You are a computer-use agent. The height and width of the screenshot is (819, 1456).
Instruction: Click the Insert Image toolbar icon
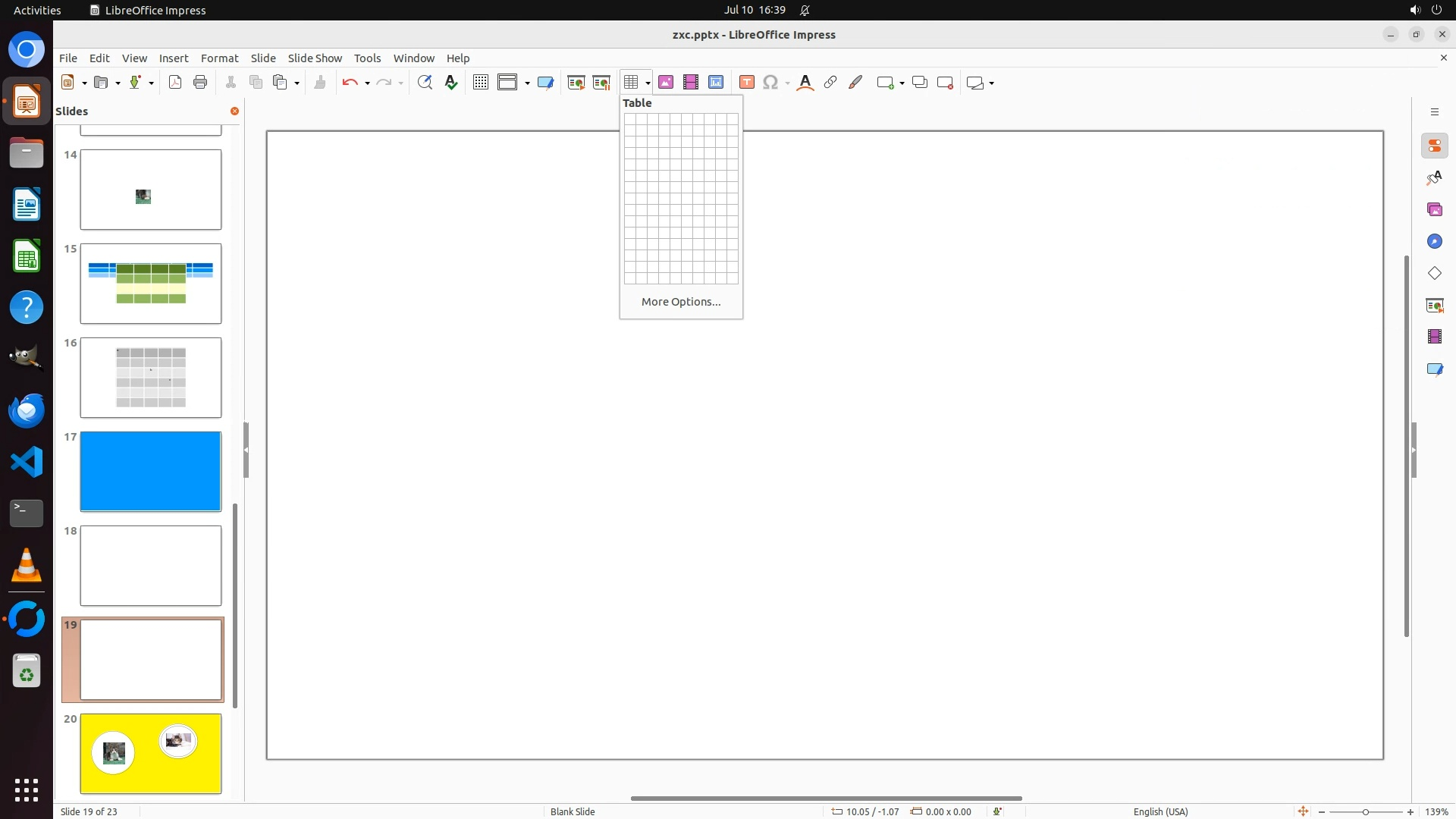[666, 83]
